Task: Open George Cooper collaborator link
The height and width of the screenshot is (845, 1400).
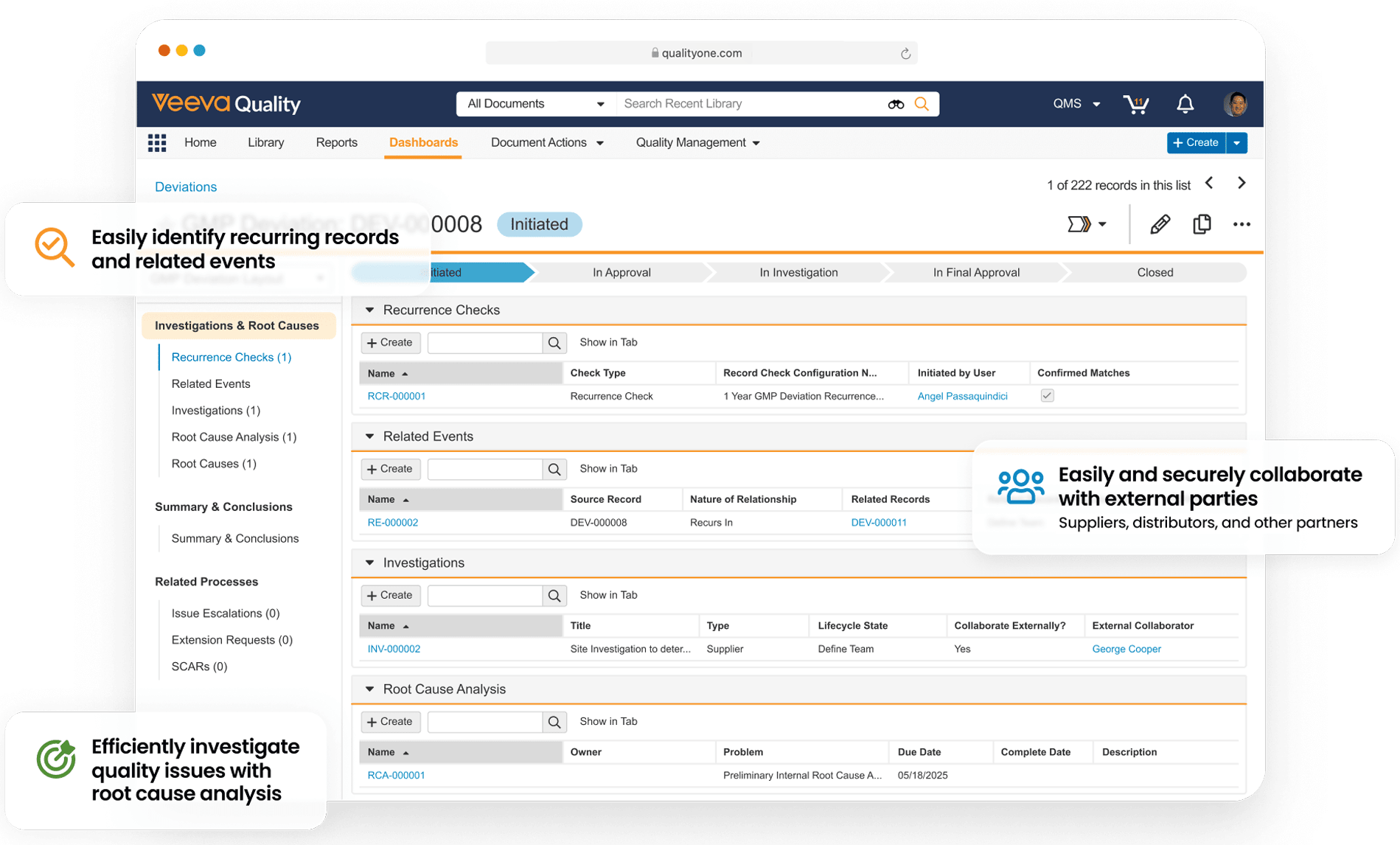Action: coord(1126,649)
